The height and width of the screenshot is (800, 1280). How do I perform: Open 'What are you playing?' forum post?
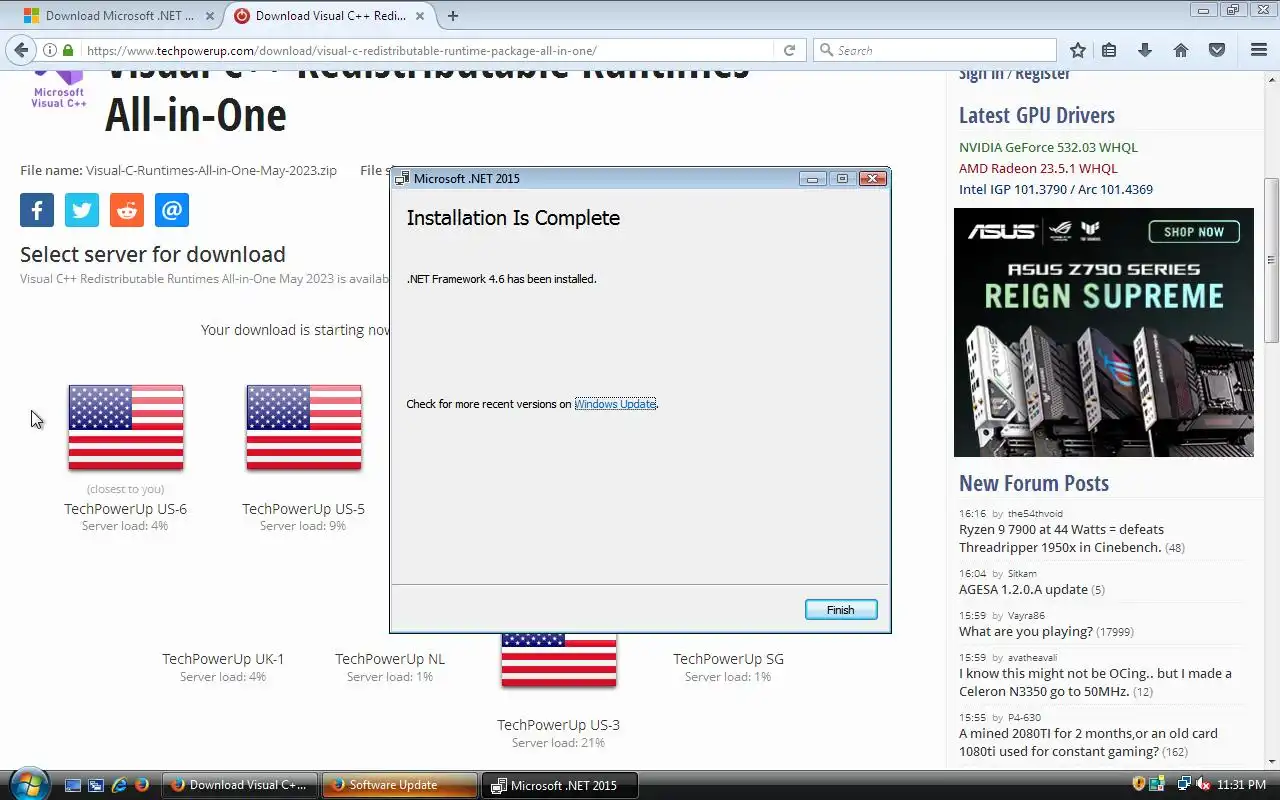(x=1025, y=631)
